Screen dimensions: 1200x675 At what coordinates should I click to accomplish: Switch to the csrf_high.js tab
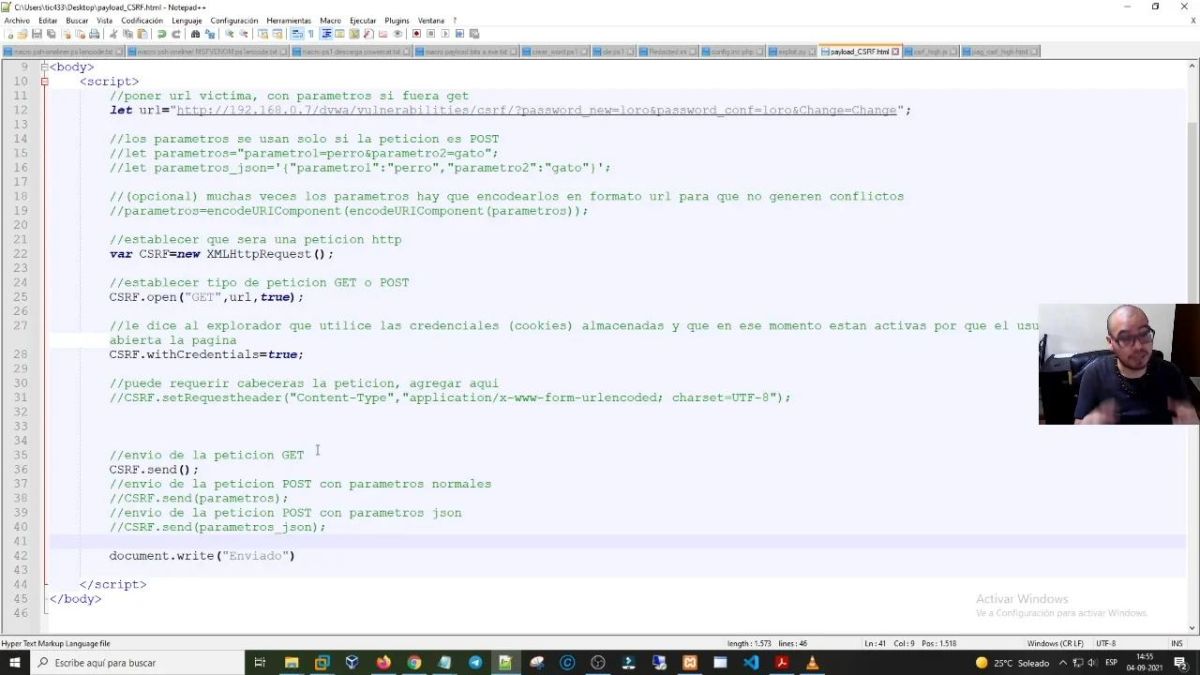(x=930, y=51)
